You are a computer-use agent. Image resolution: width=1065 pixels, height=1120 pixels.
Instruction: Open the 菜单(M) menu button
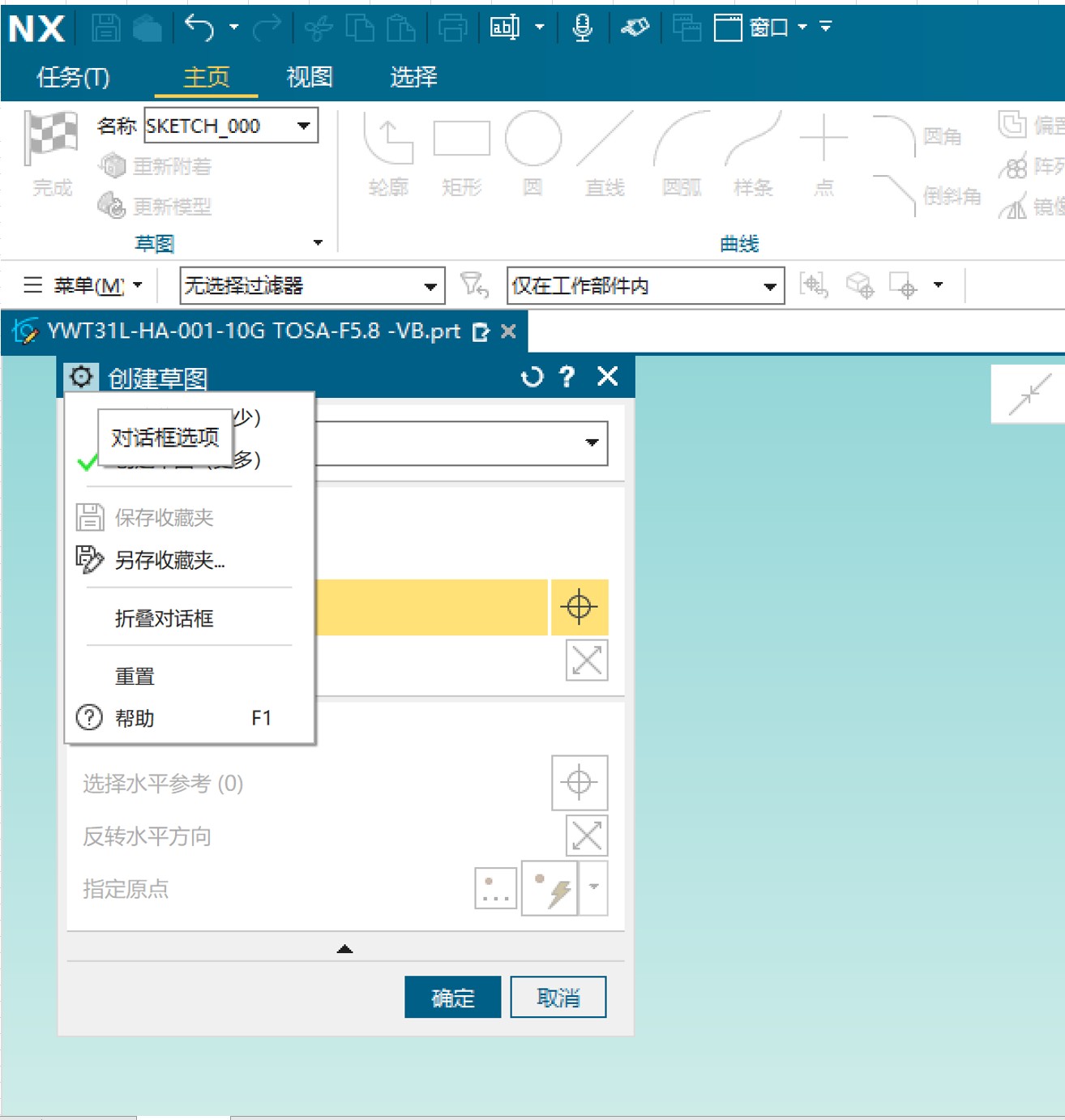click(x=83, y=285)
